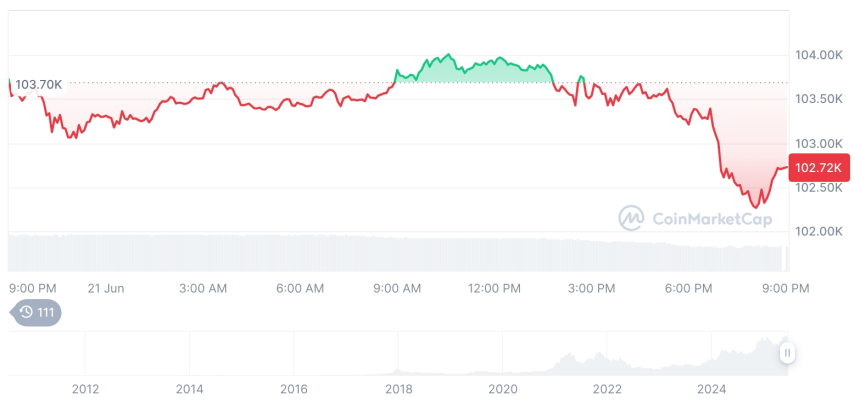
Task: Jump to 2022 in the navigator timeline
Action: coord(607,389)
